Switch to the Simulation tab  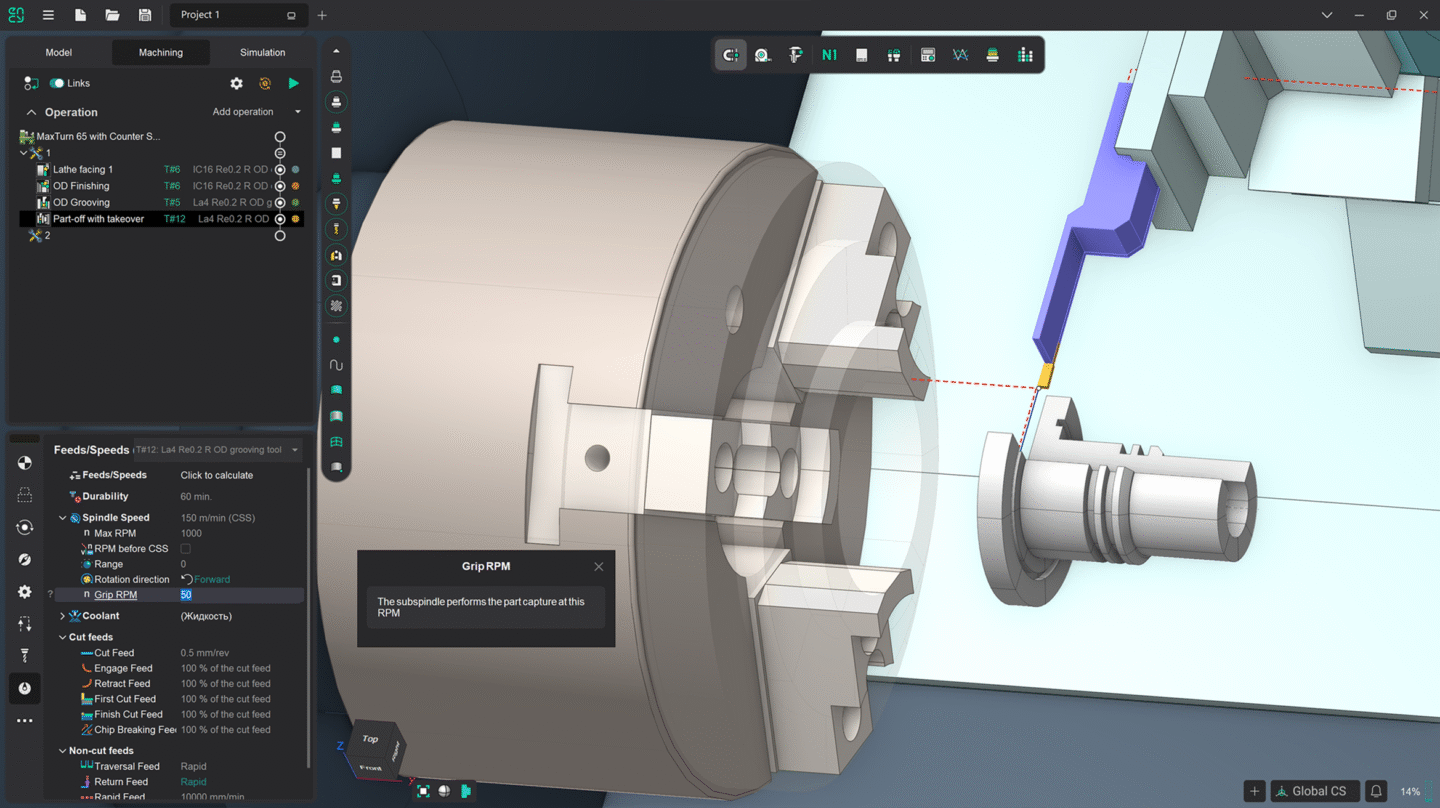(261, 52)
